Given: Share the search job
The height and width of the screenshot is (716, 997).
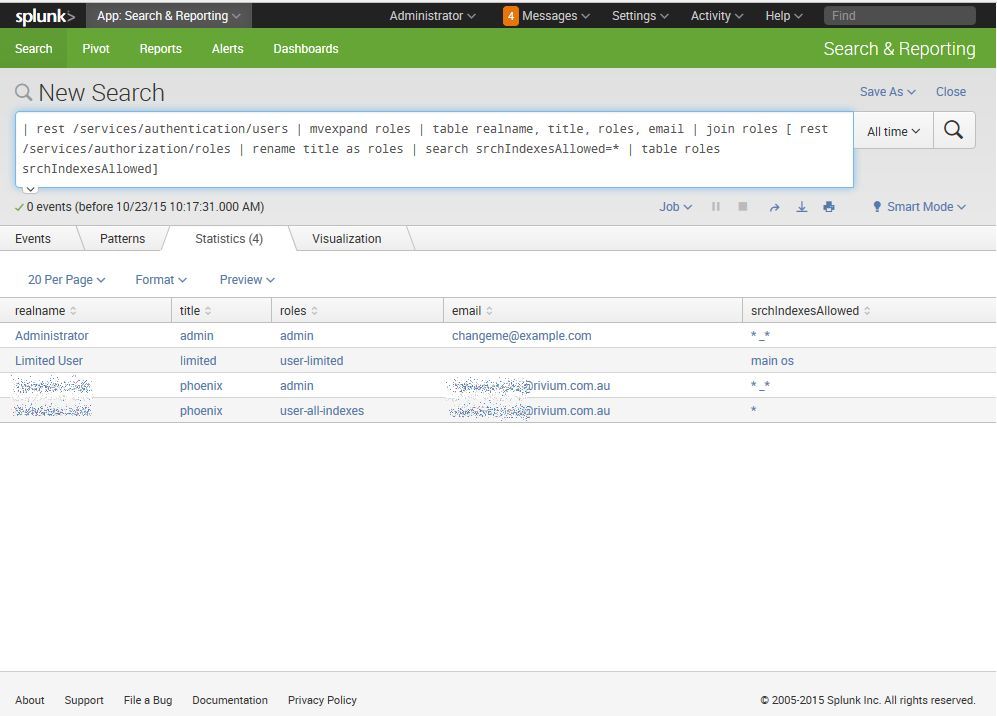Looking at the screenshot, I should coord(774,207).
